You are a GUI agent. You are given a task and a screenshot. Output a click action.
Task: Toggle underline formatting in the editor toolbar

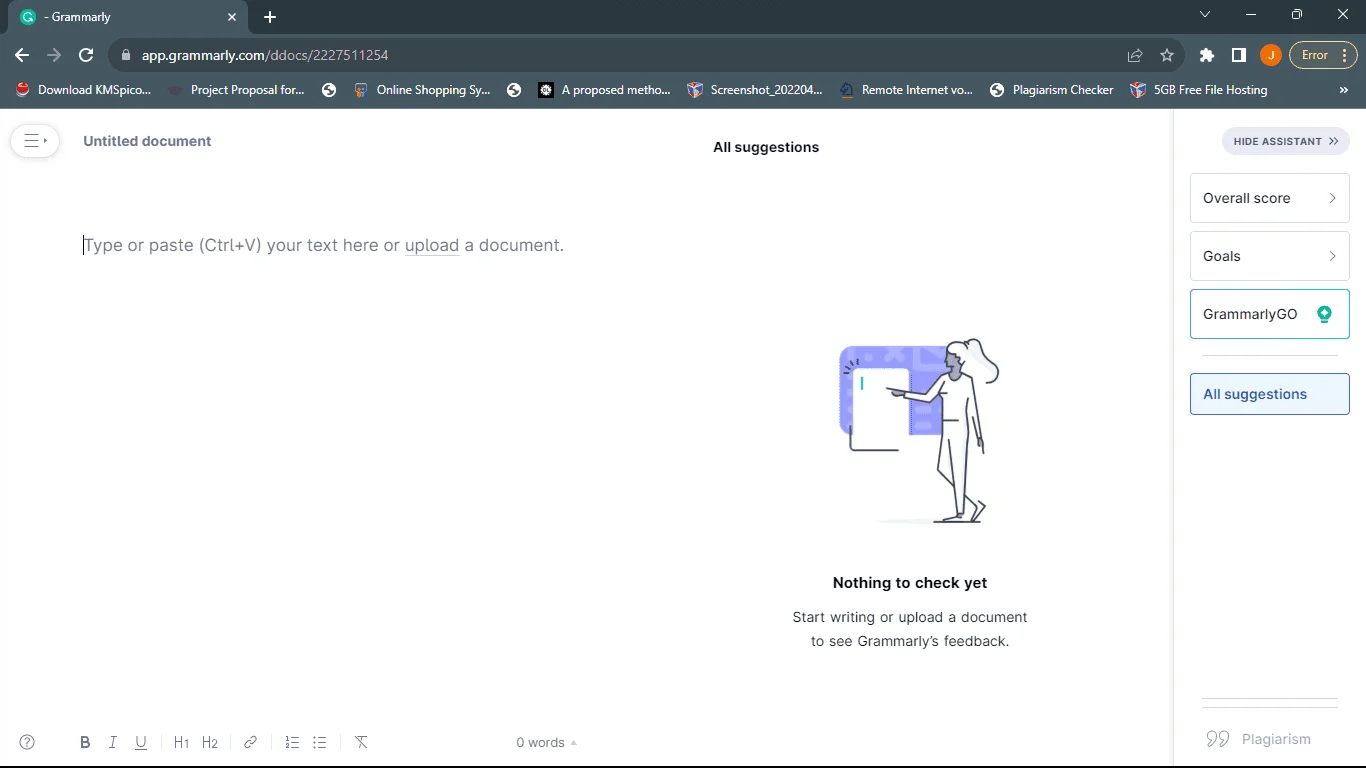(141, 742)
